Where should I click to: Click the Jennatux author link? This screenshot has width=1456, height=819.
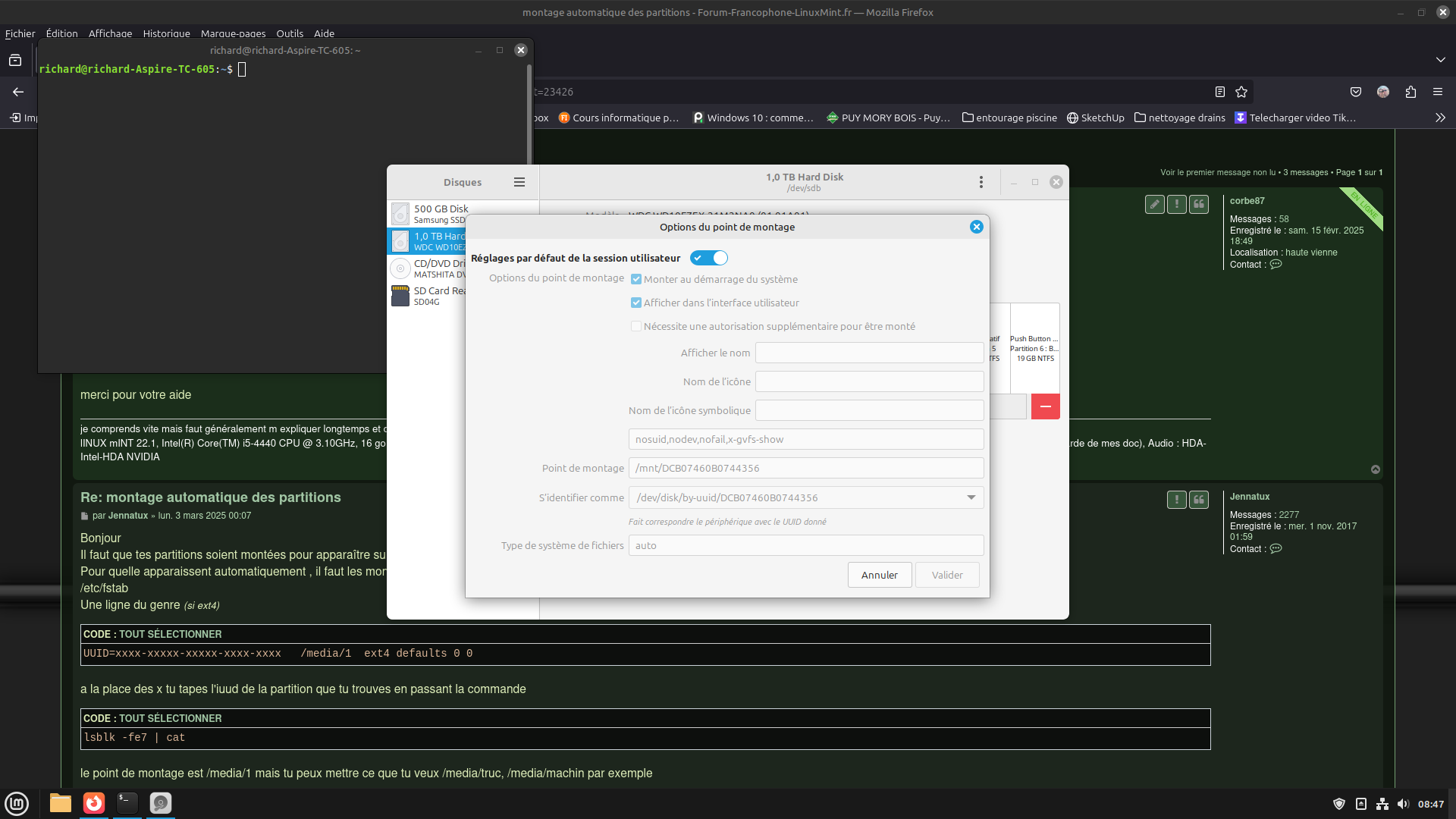tap(127, 516)
